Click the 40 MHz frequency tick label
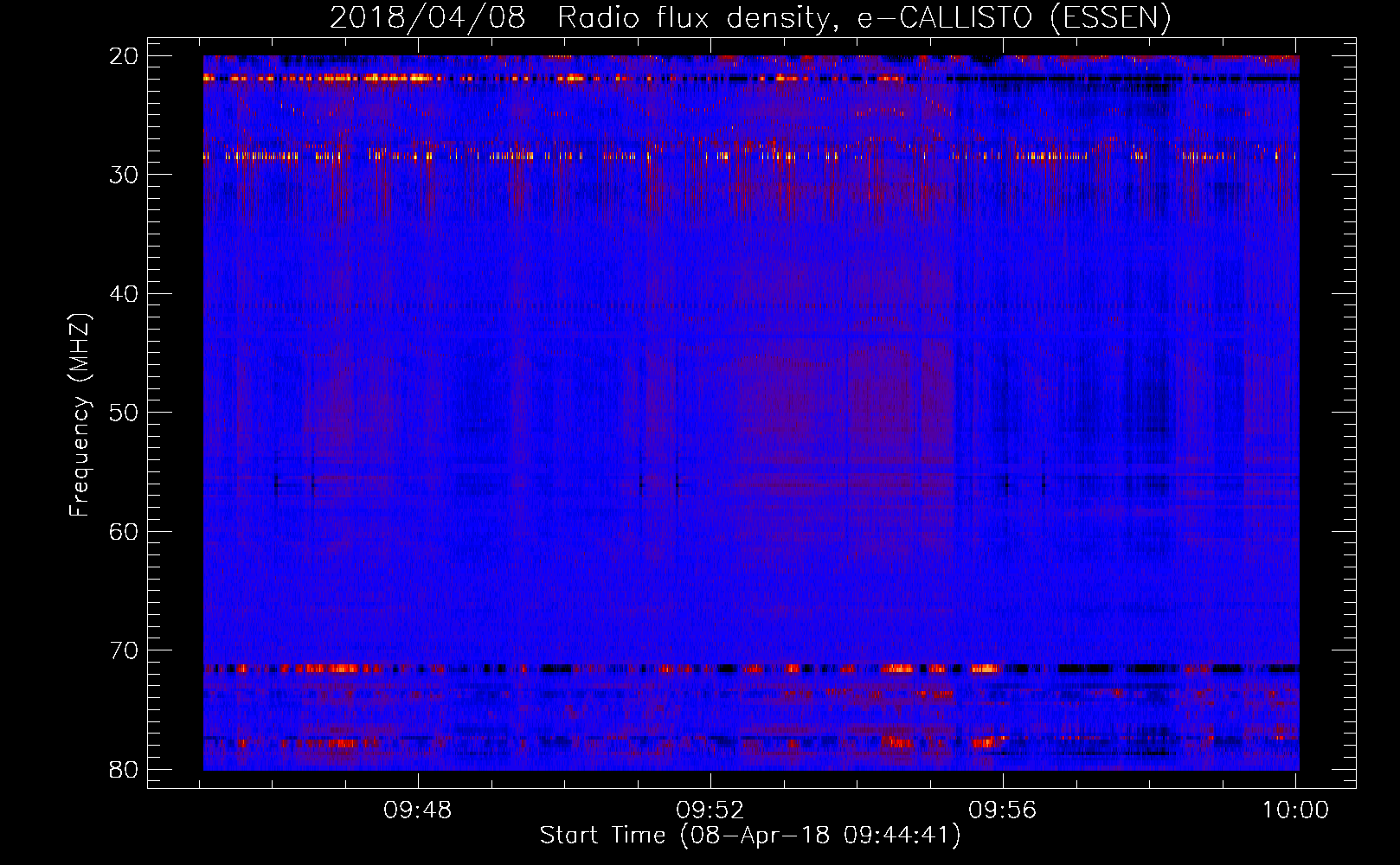The width and height of the screenshot is (1400, 865). click(x=124, y=294)
